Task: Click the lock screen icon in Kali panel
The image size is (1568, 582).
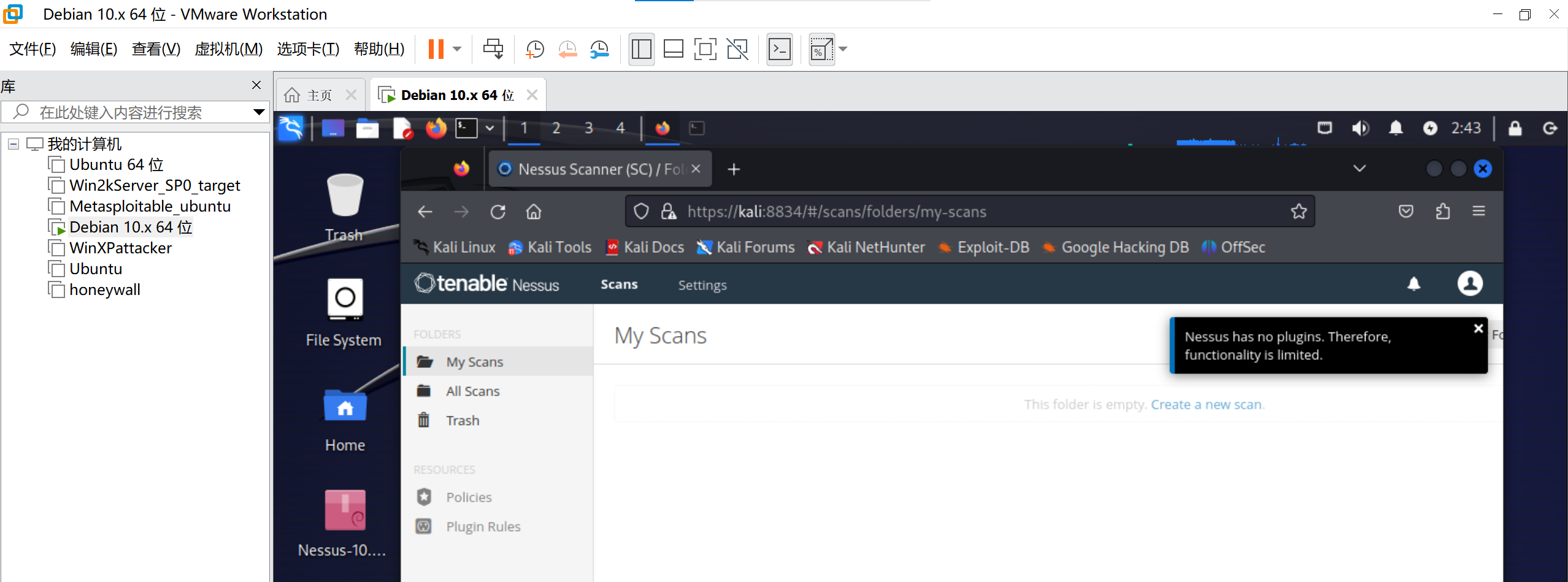Action: [x=1515, y=128]
